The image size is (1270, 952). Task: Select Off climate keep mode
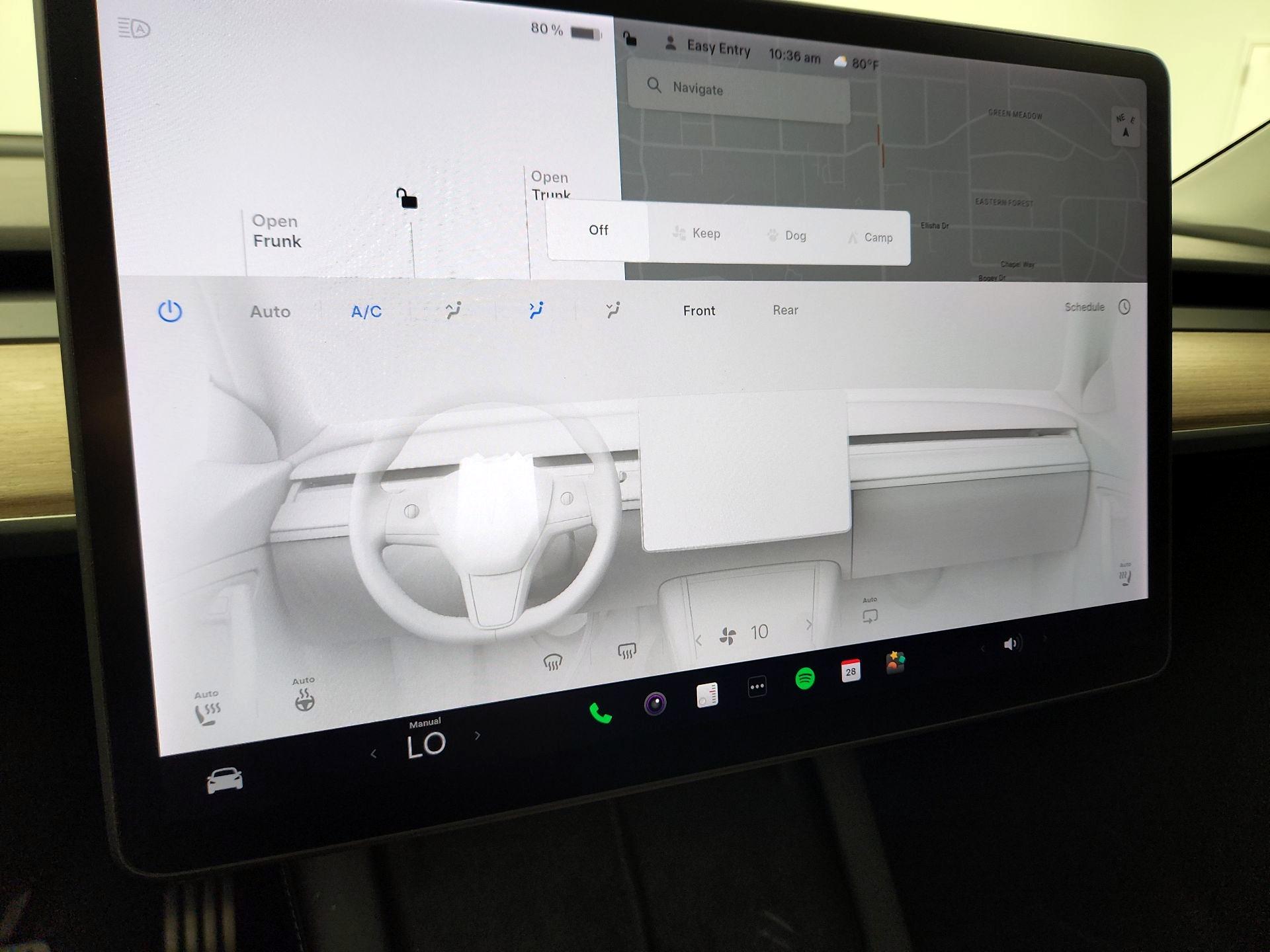click(598, 230)
